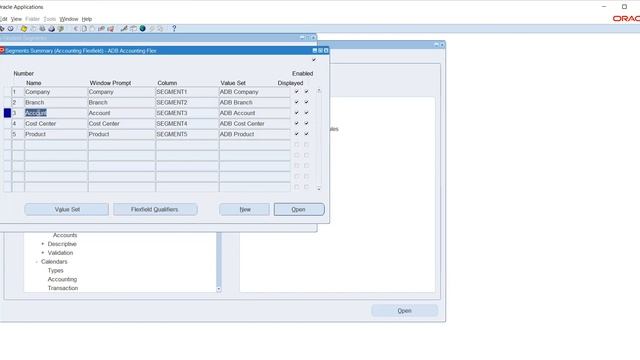Click the Delete Record toolbar icon
Screen dimensions: 640x360
(x=110, y=29)
